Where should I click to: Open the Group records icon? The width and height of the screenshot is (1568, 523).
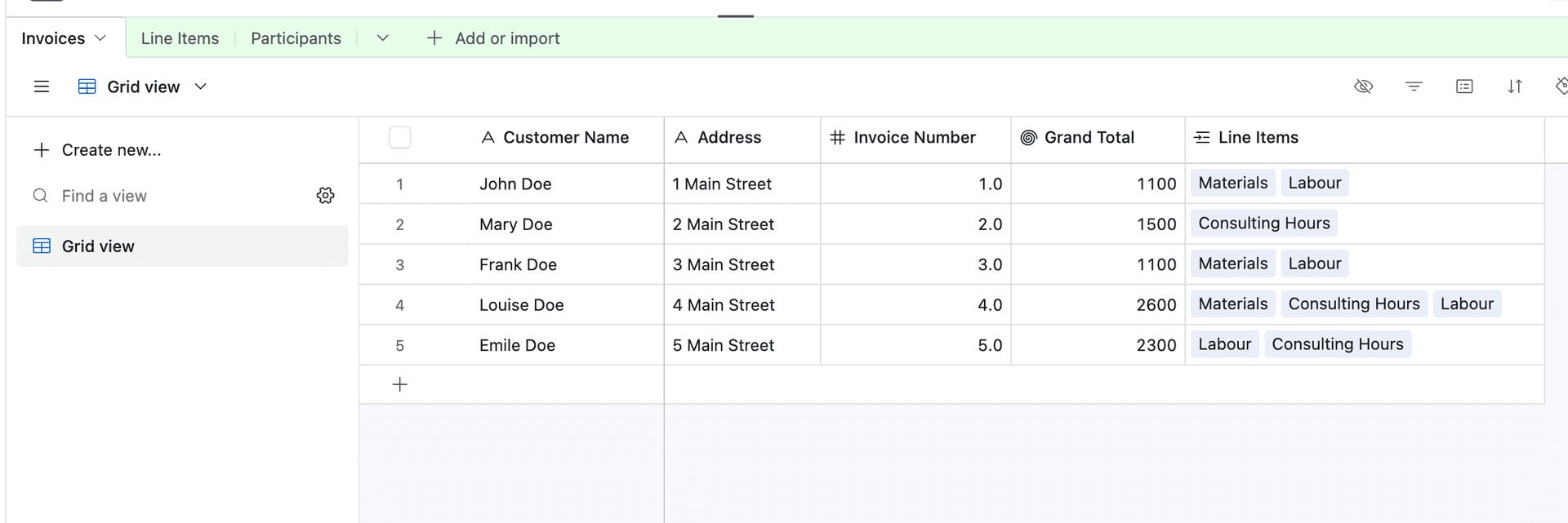(x=1464, y=86)
